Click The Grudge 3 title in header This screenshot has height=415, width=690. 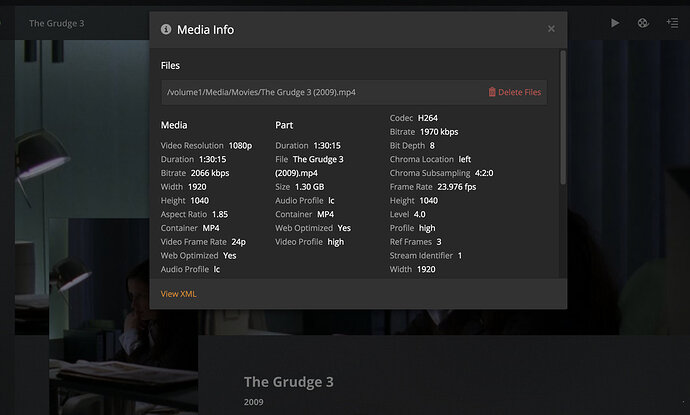click(x=56, y=23)
